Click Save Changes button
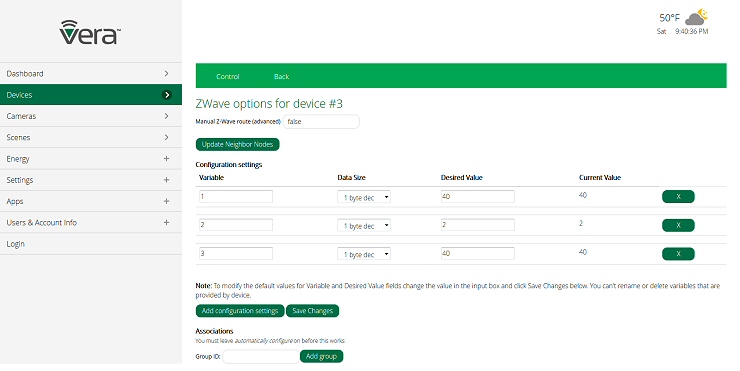 point(312,311)
